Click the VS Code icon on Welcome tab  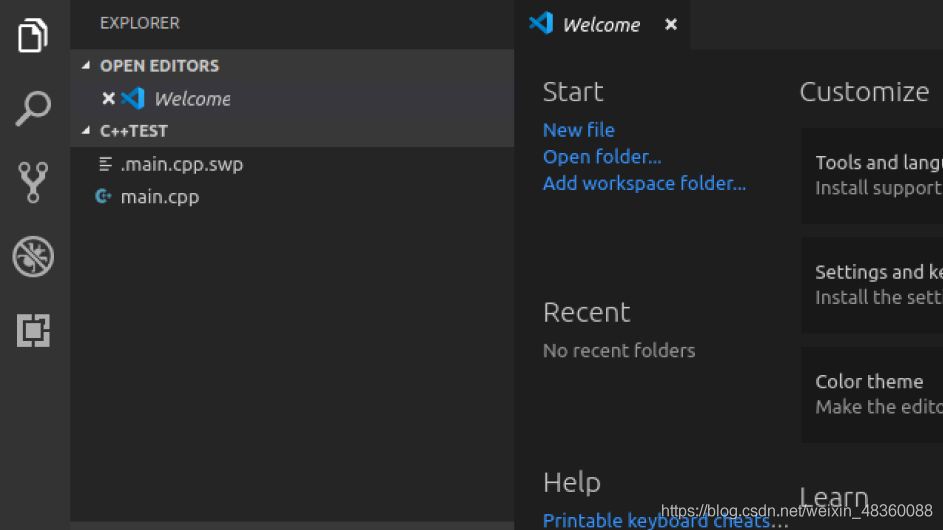541,23
